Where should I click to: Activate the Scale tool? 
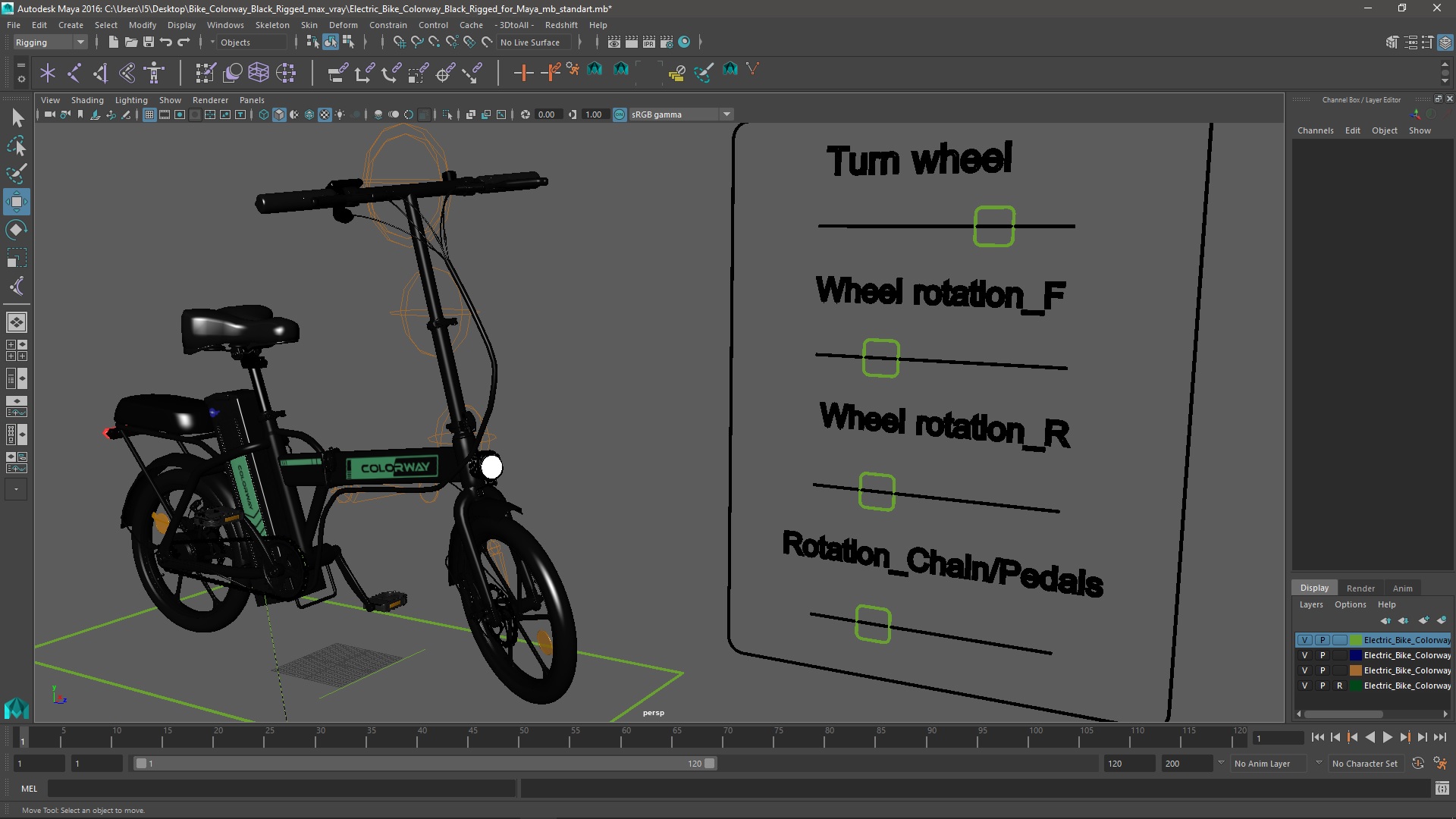(17, 258)
